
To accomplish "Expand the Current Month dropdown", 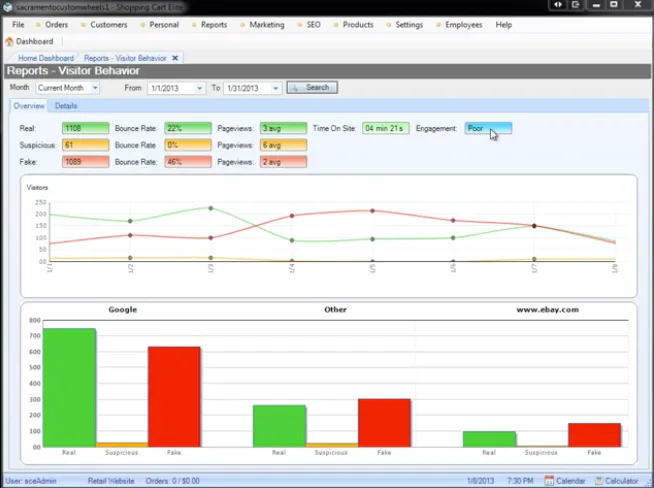I will click(95, 88).
